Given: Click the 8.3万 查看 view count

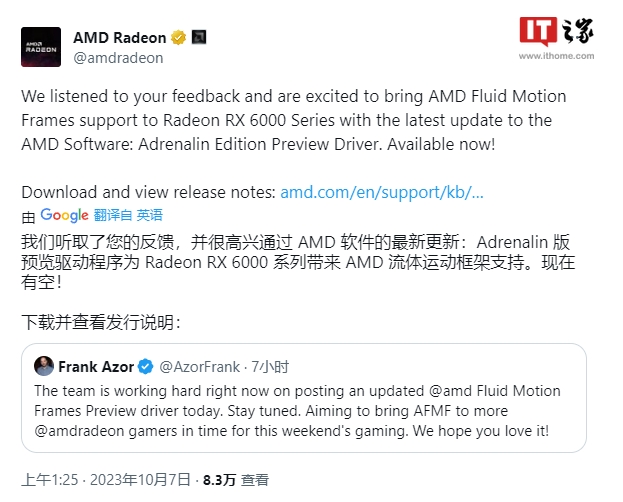Looking at the screenshot, I should 235,479.
